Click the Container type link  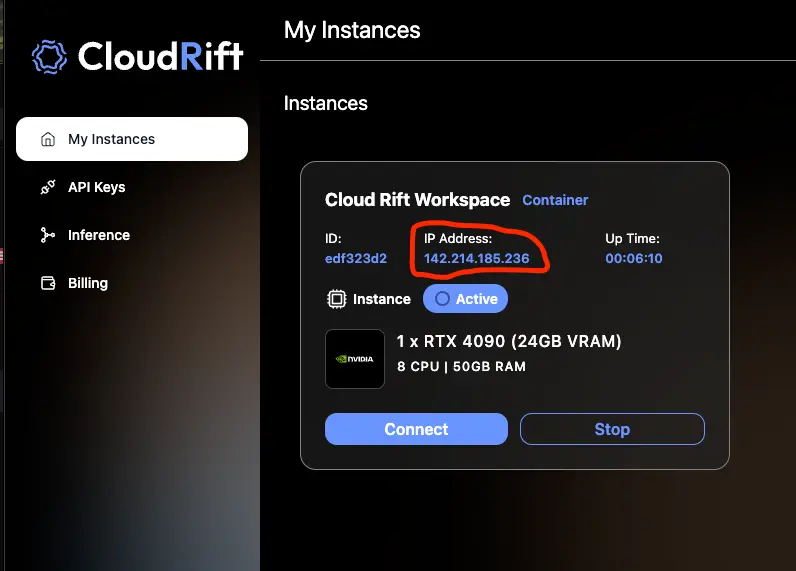click(x=555, y=200)
